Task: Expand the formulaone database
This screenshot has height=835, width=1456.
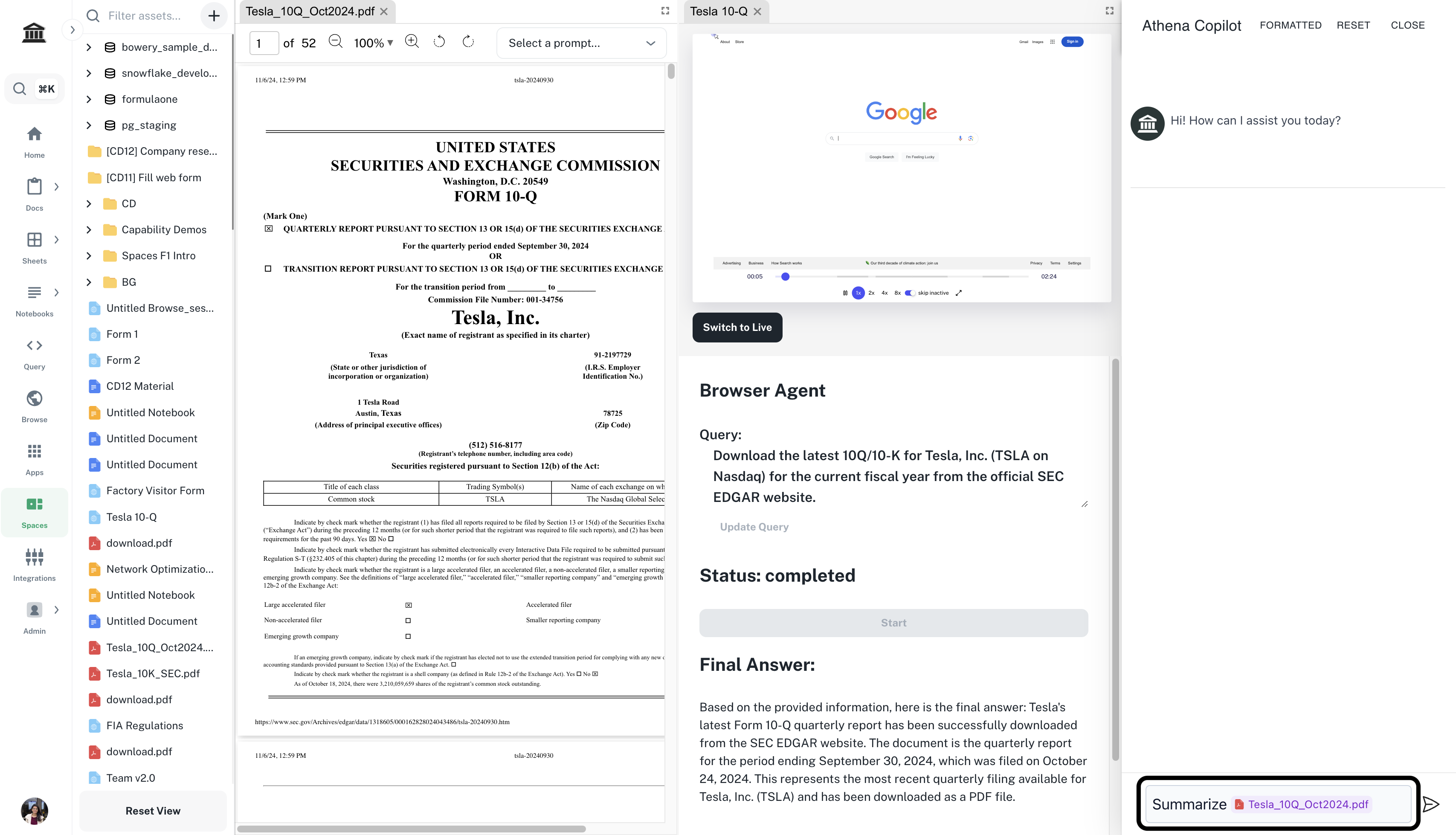Action: [89, 99]
